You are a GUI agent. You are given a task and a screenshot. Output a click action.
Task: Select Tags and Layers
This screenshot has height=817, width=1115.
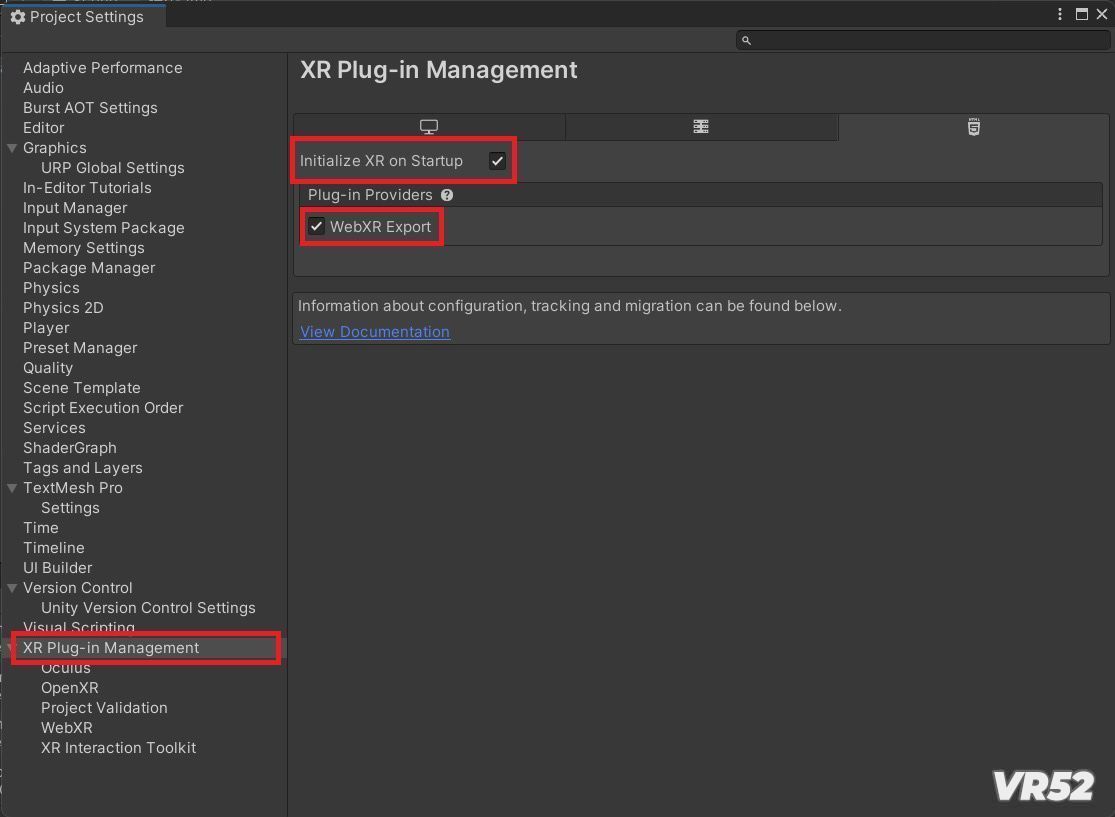click(82, 468)
